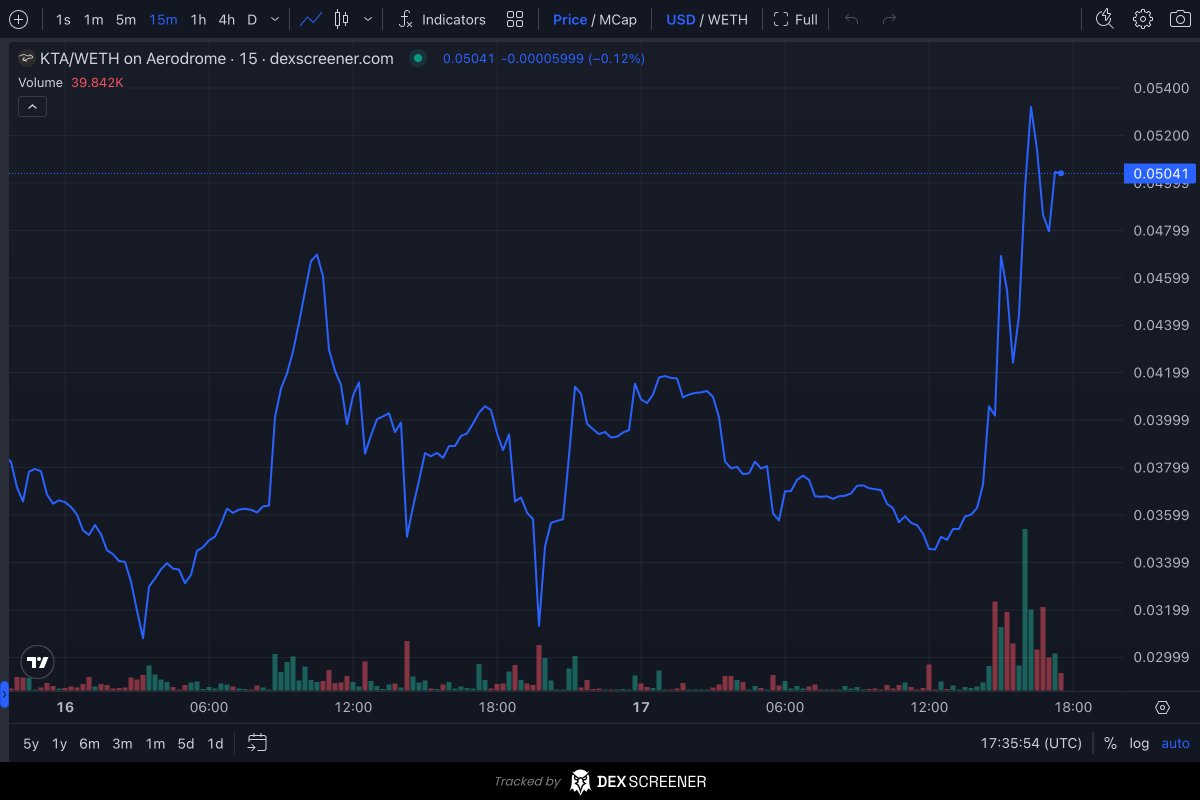Open the layout grid templates icon
The image size is (1200, 800).
[515, 19]
